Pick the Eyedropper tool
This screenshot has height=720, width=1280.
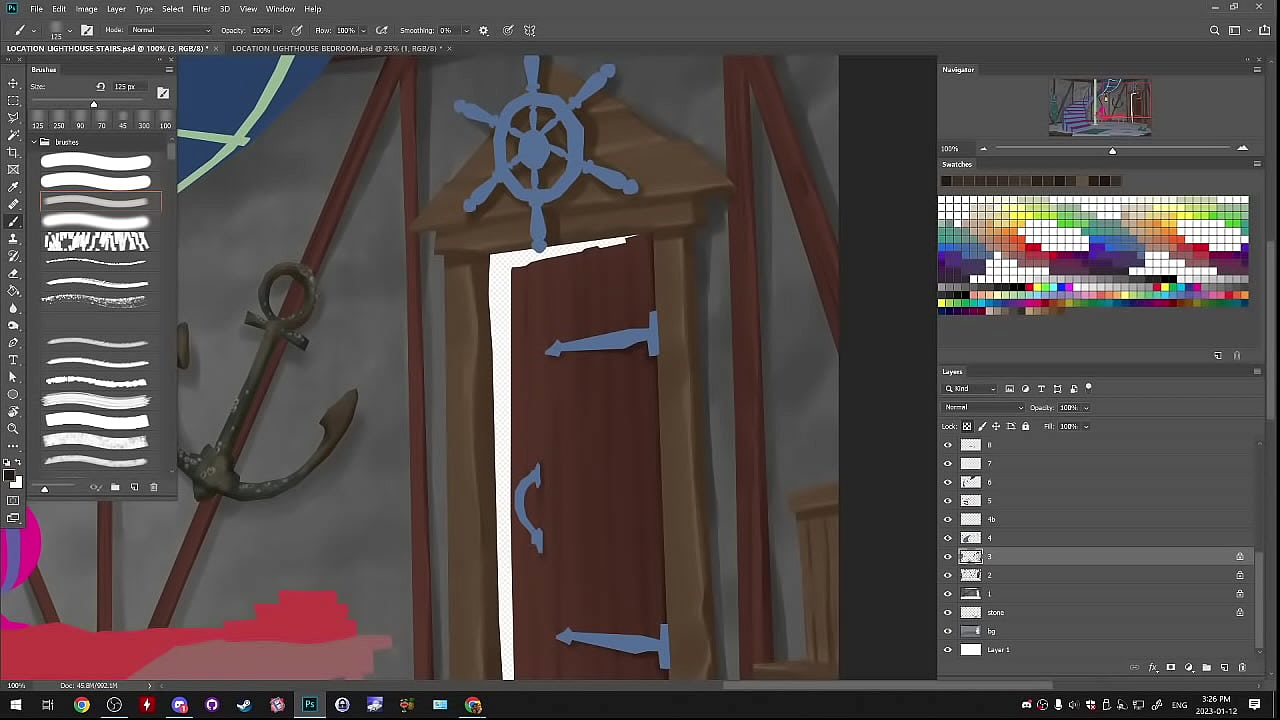(13, 187)
